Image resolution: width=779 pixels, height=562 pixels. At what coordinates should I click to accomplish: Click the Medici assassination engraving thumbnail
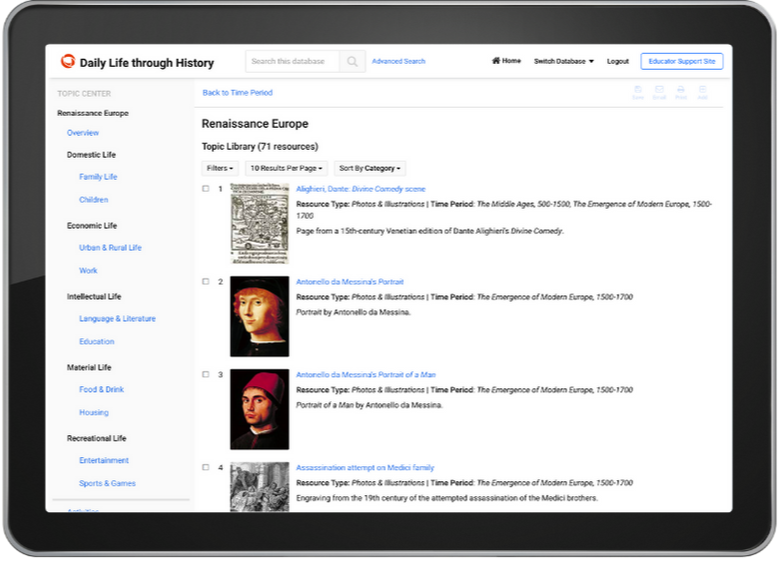click(259, 487)
